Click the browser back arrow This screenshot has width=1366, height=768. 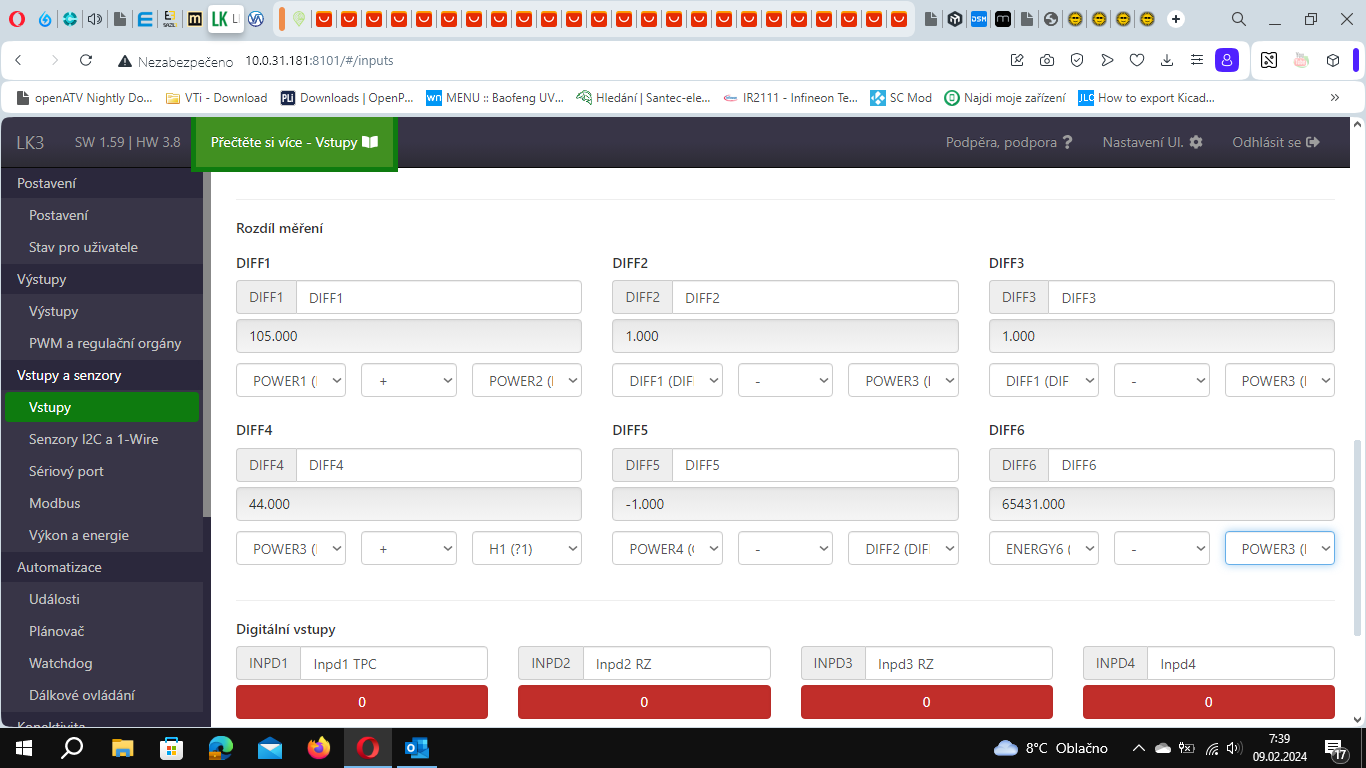click(18, 60)
